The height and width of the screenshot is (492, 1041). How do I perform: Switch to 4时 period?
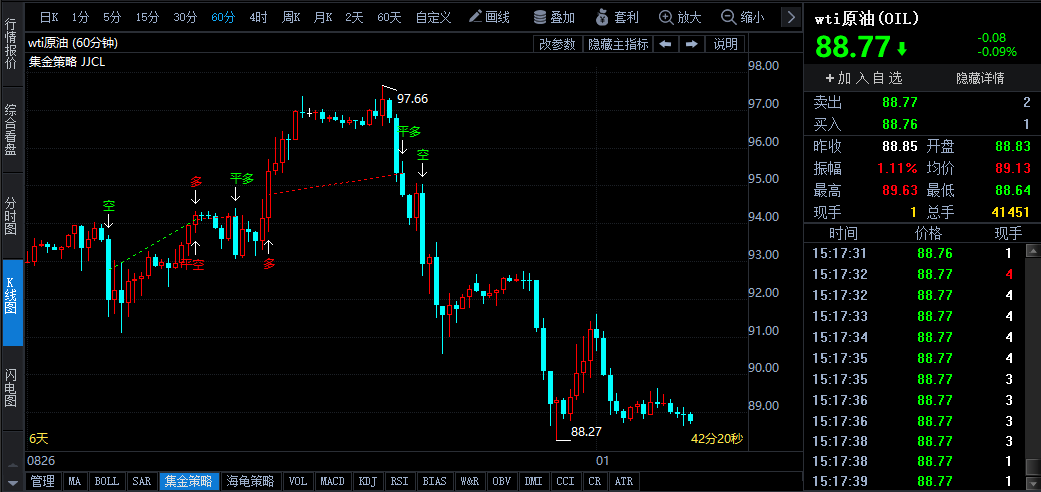point(258,17)
